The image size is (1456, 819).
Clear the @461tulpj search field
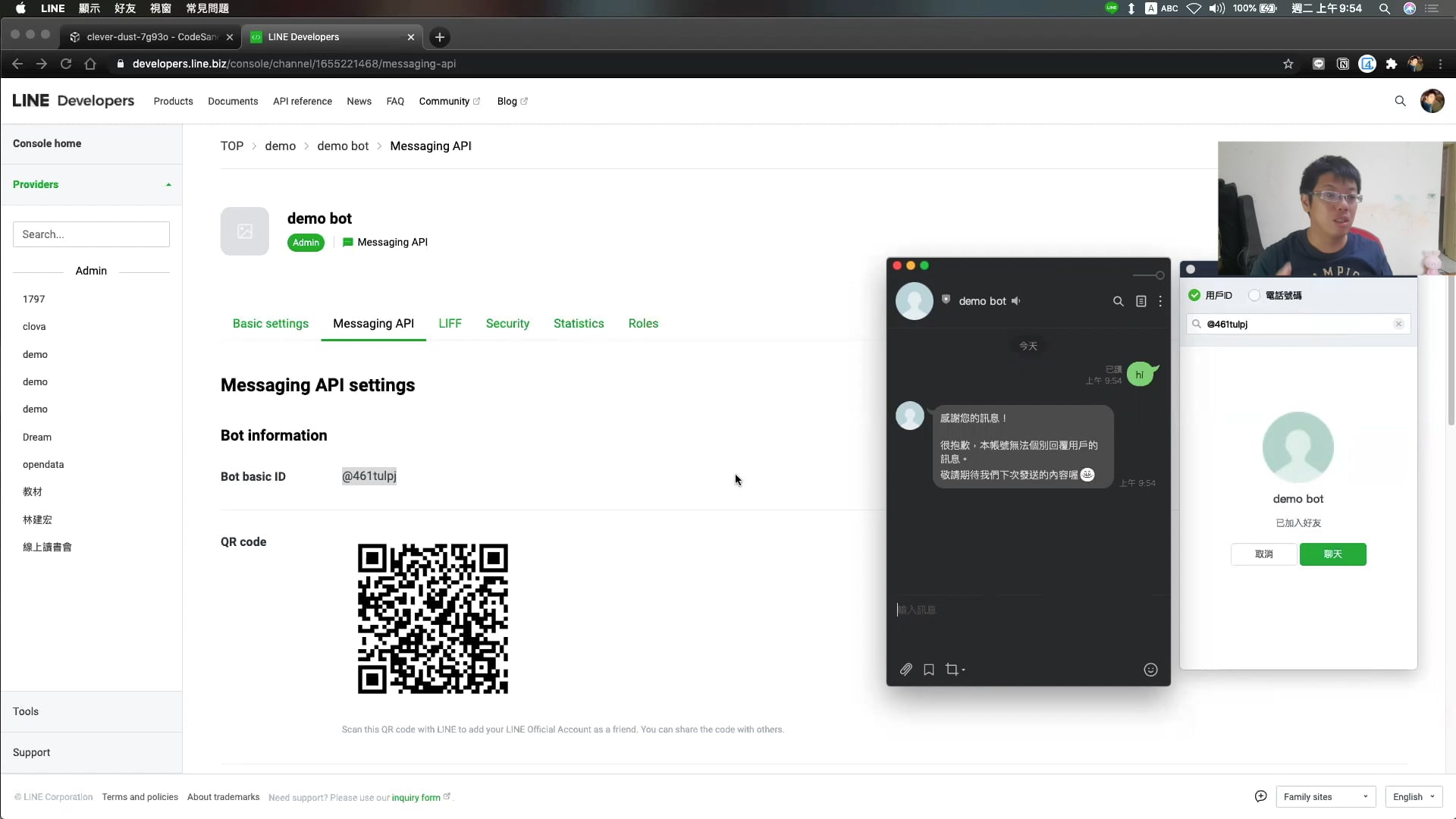coord(1398,324)
